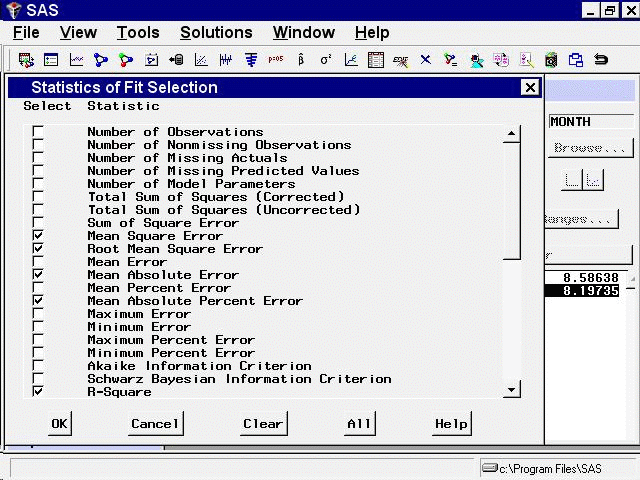
Task: Click the statistics list scroll-up arrow
Action: 512,133
